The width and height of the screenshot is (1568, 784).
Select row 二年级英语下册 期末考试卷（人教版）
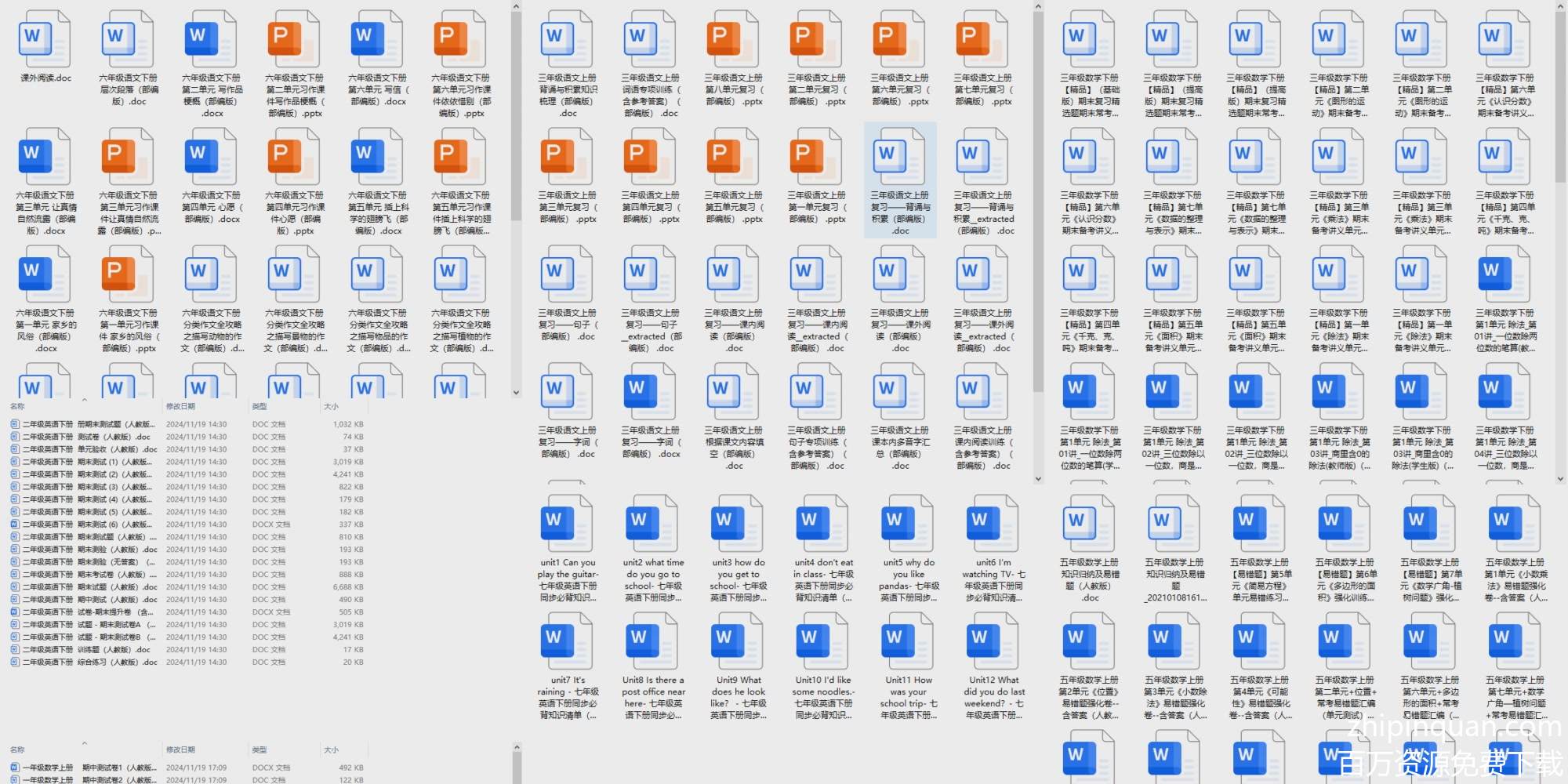click(187, 575)
